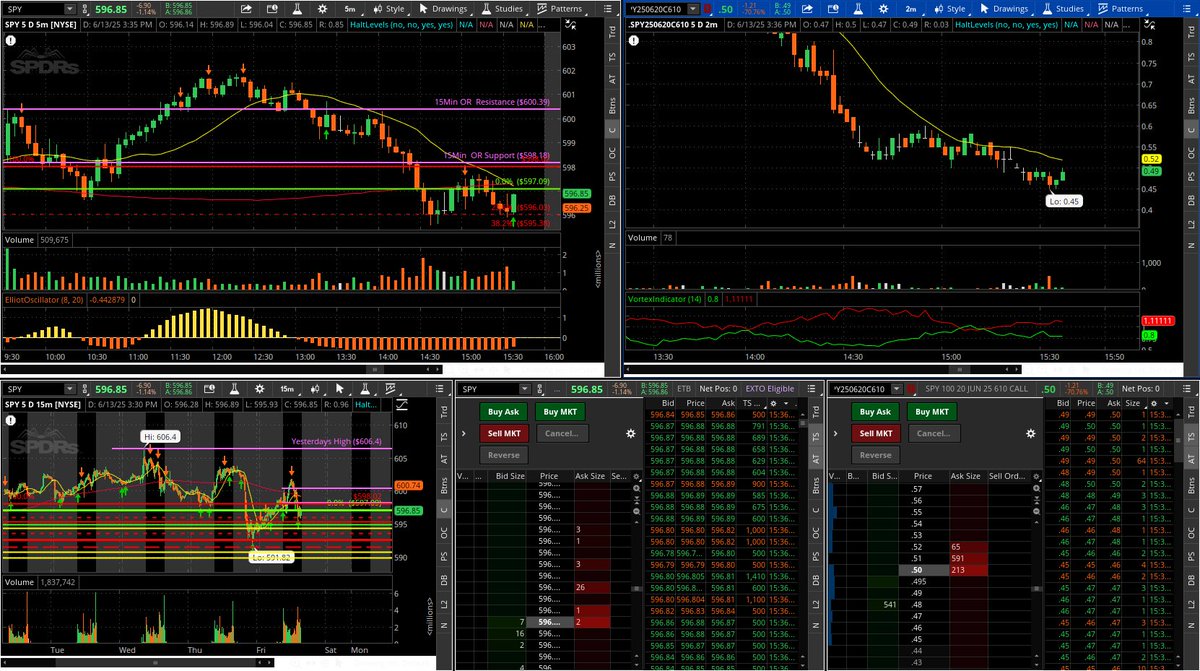The image size is (1200, 671).
Task: Toggle the OC sidebar button beside the SPY 5m chart
Action: pyautogui.click(x=611, y=153)
